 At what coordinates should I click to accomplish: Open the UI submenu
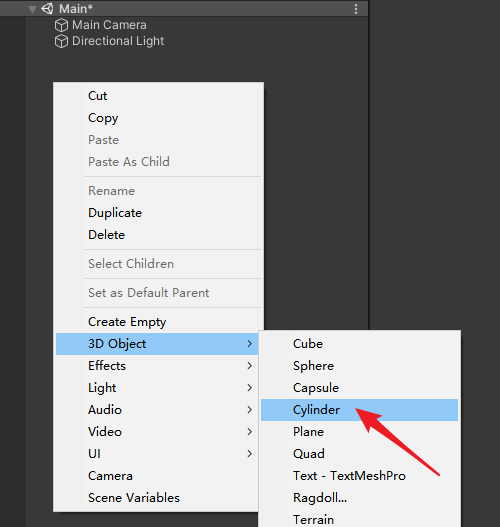[x=157, y=454]
